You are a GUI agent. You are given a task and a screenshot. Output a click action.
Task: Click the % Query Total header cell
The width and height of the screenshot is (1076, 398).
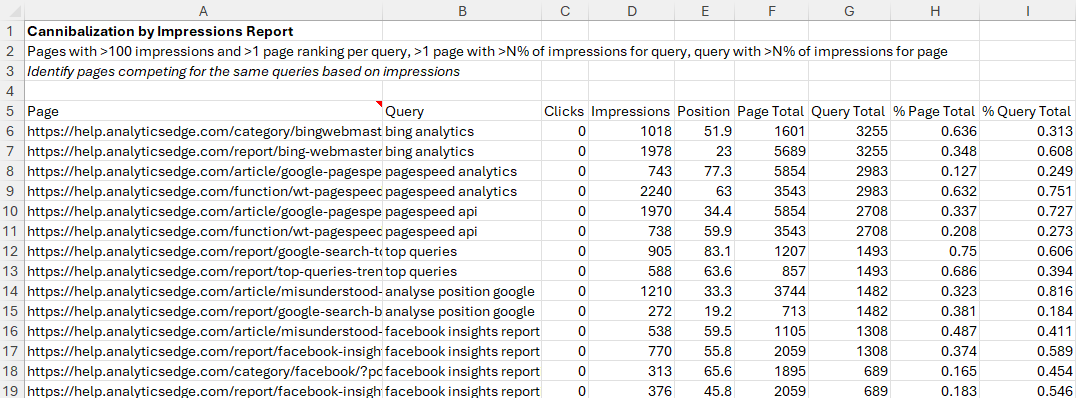[x=1027, y=111]
